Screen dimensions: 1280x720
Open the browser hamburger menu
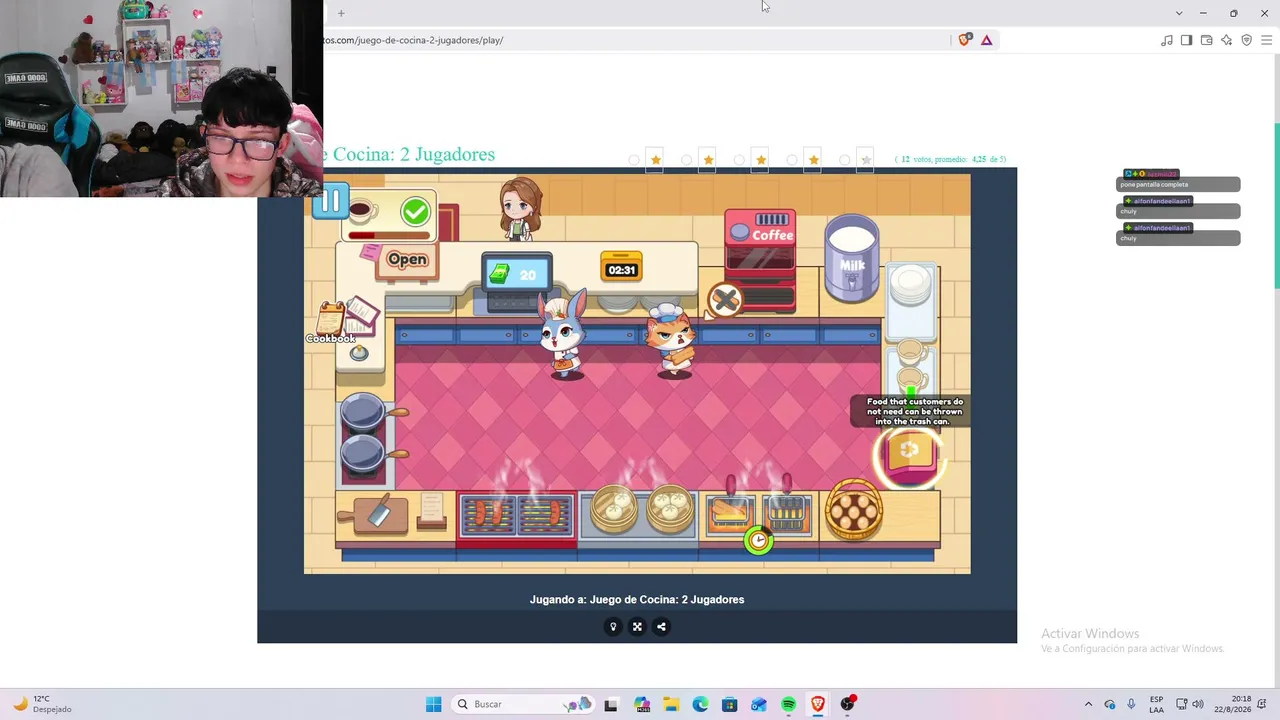(x=1266, y=40)
